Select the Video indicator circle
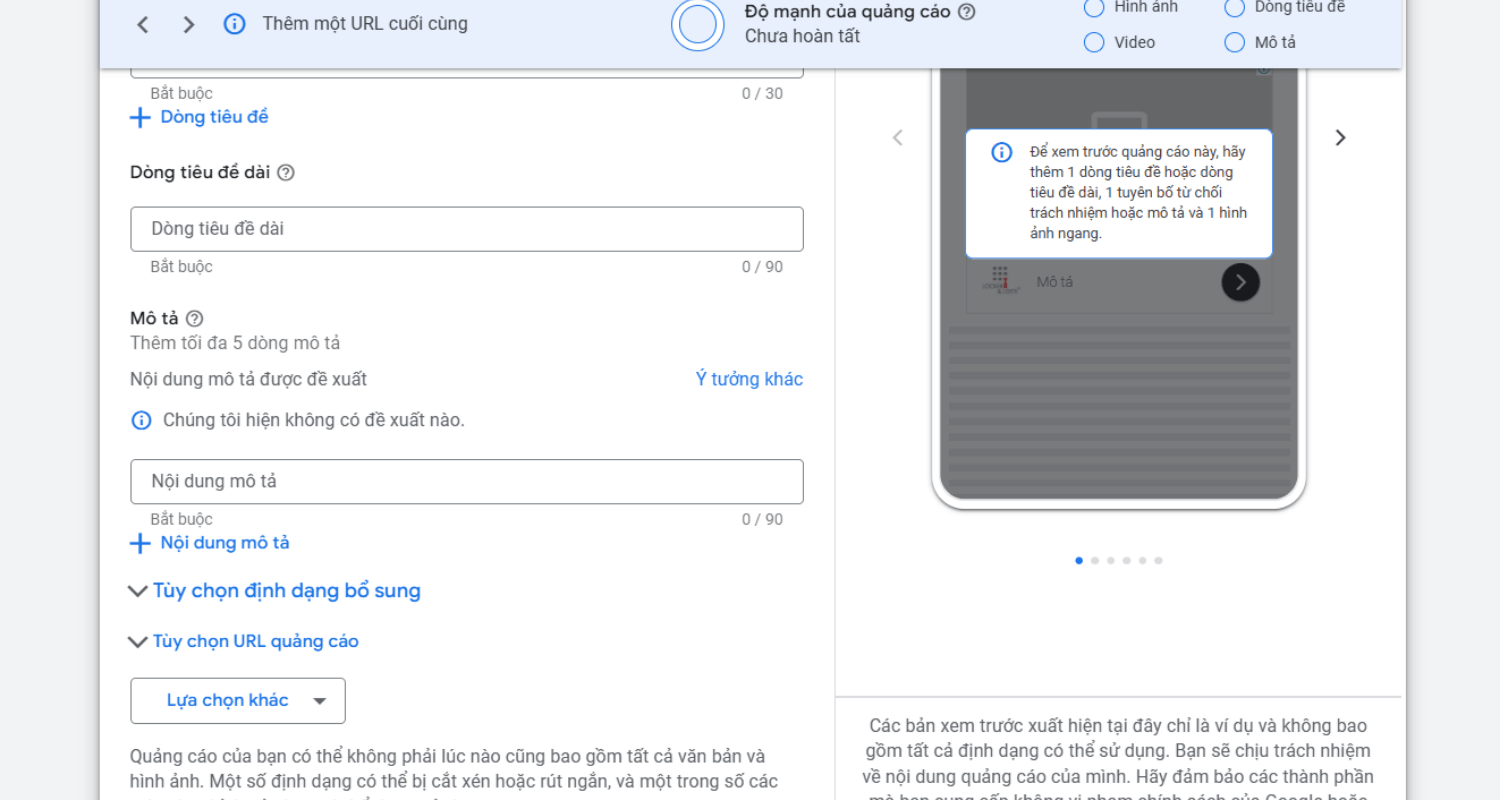 (x=1094, y=42)
